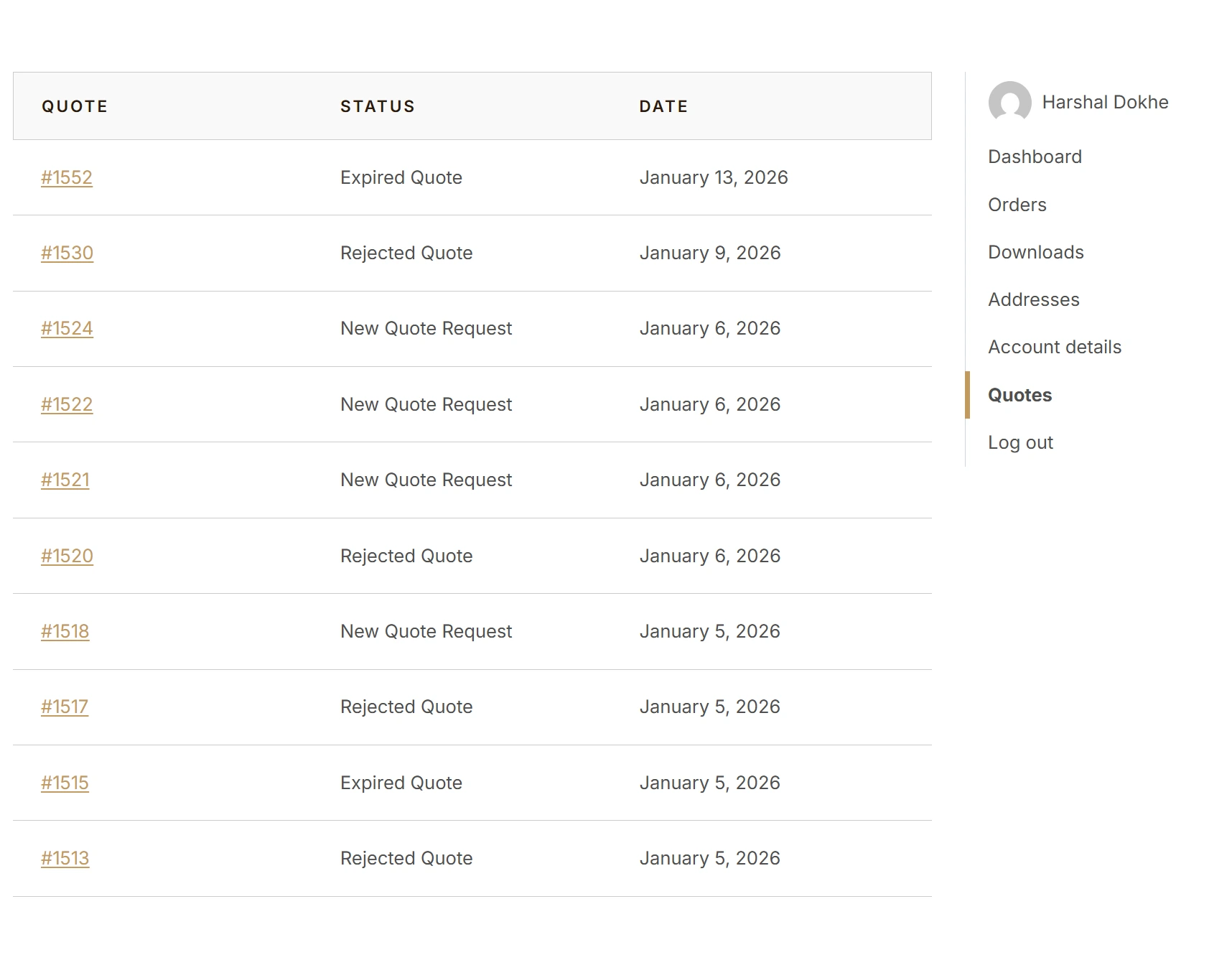This screenshot has width=1232, height=955.
Task: Open expired quote #1515
Action: coord(65,783)
